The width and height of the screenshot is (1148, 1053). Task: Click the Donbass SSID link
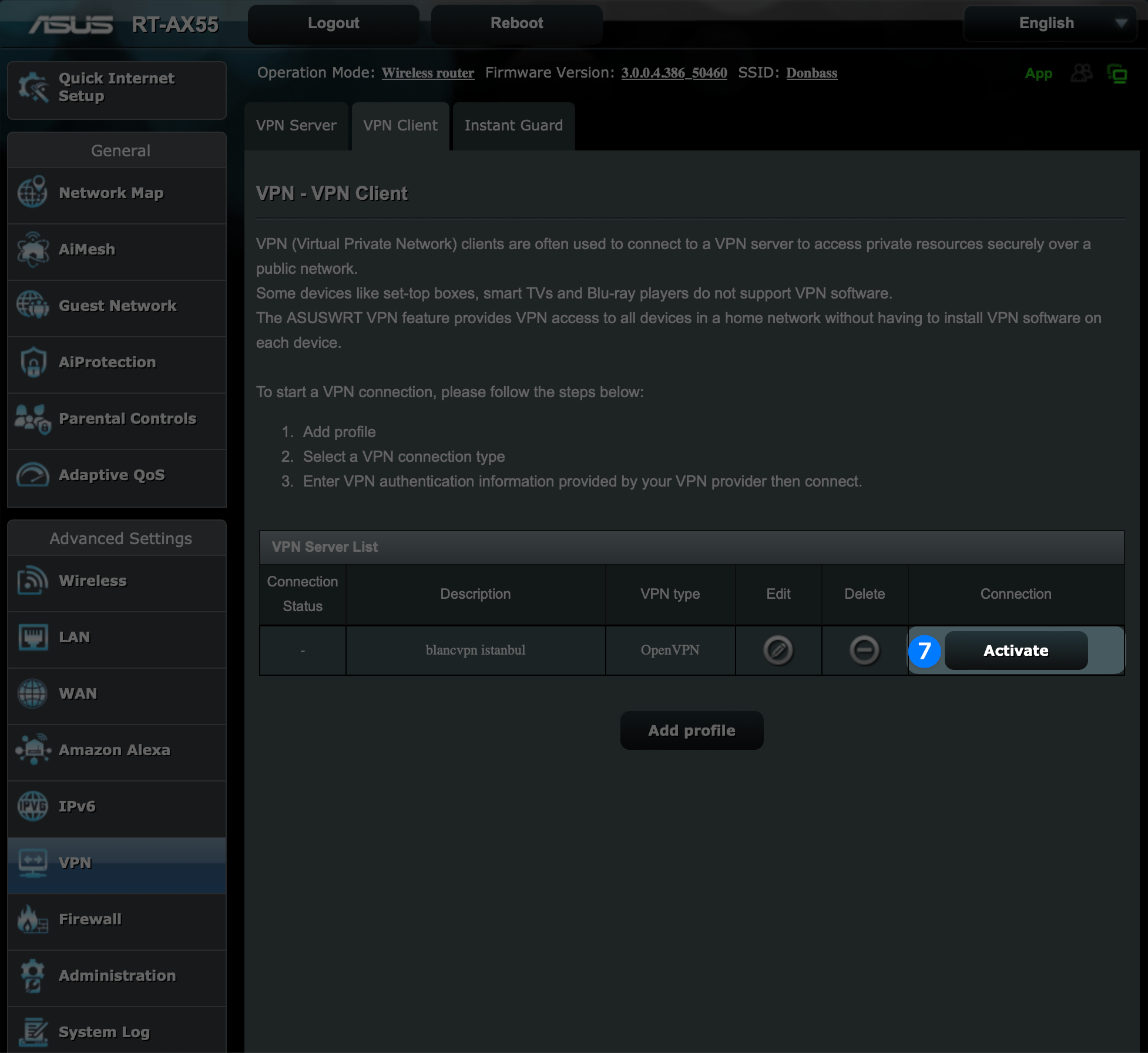pyautogui.click(x=811, y=73)
